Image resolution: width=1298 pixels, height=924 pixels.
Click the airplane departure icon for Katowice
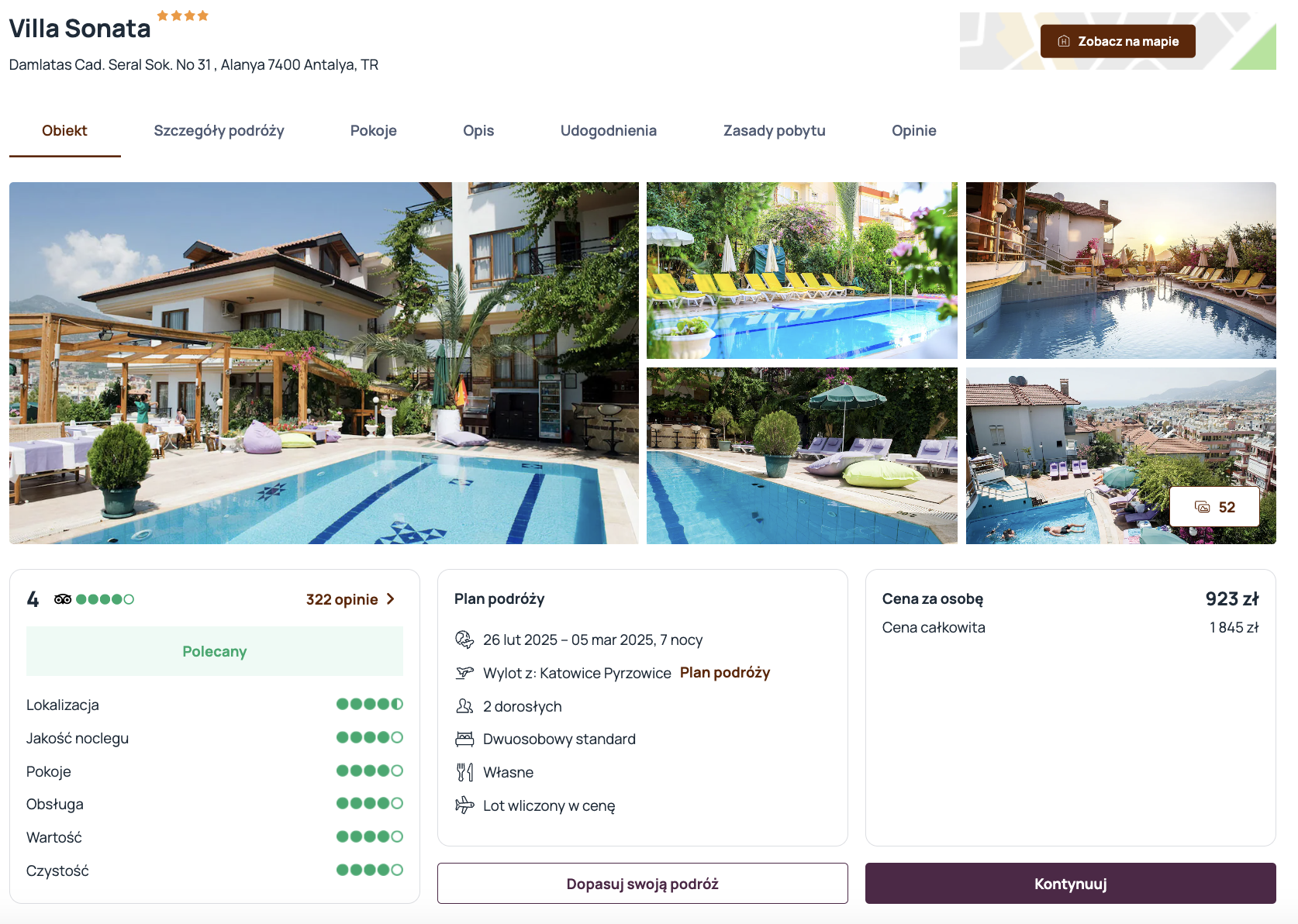click(x=464, y=673)
